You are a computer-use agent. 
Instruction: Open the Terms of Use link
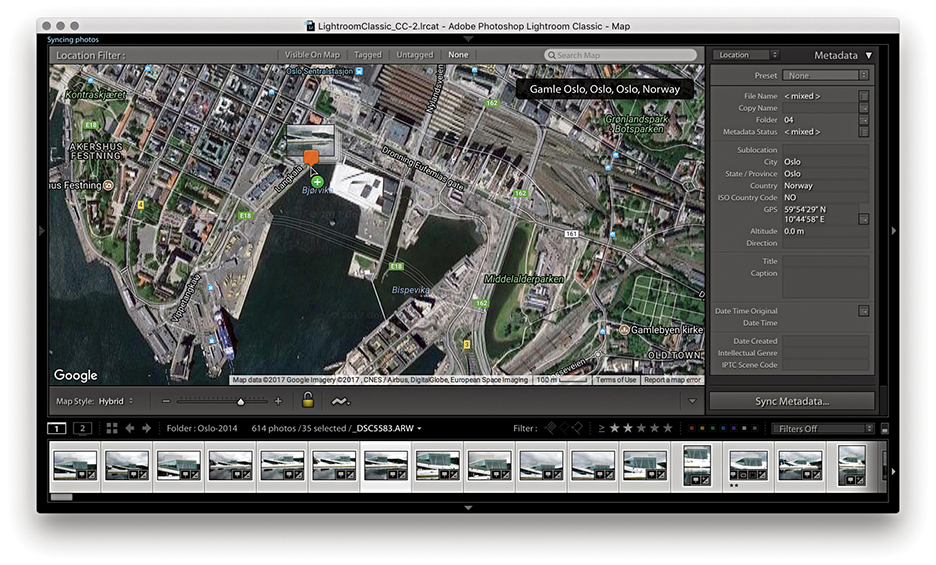pyautogui.click(x=615, y=380)
